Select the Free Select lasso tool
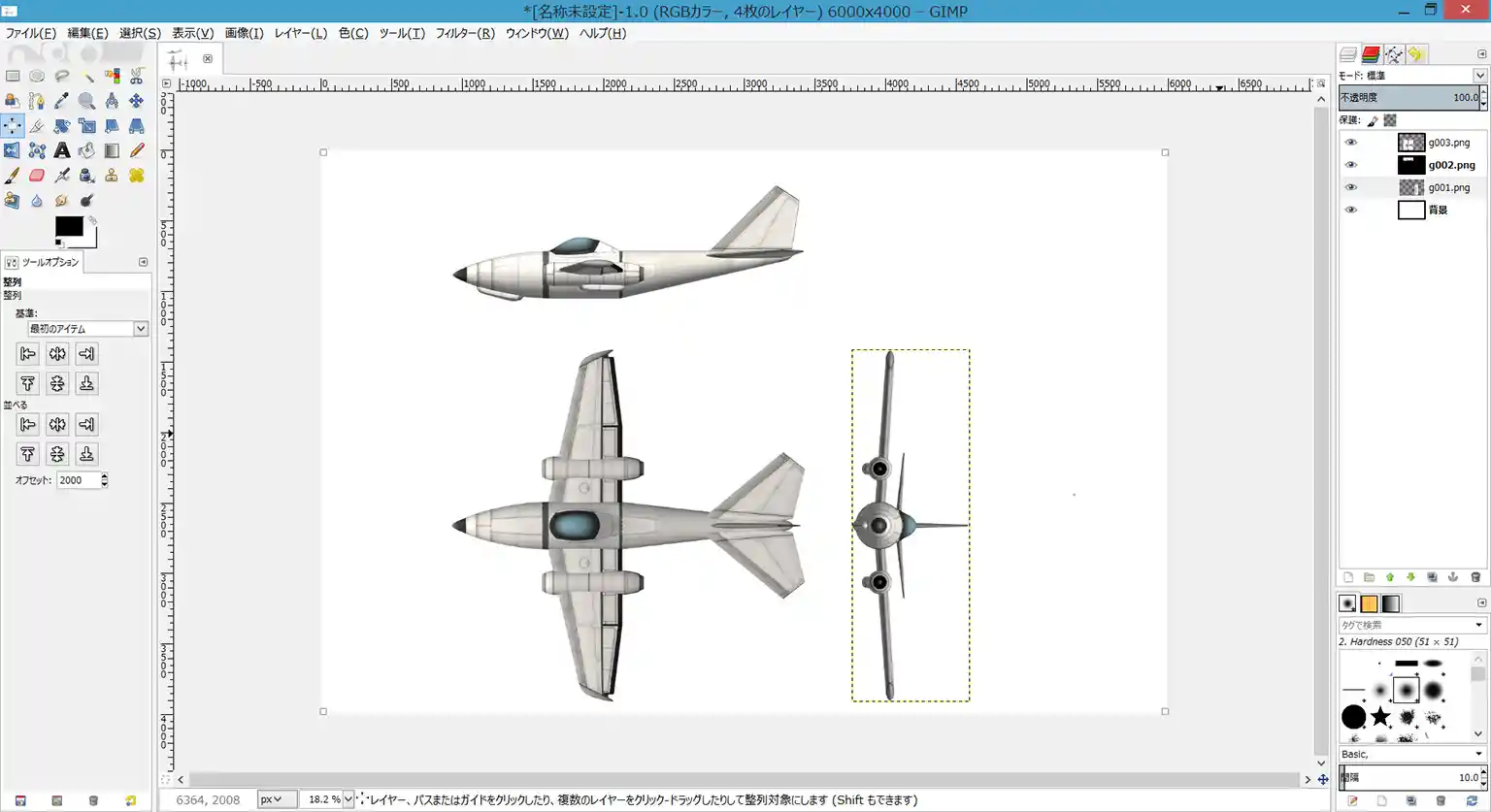 click(62, 76)
